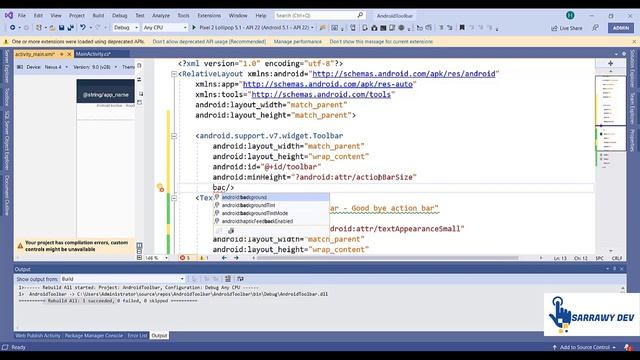This screenshot has height=360, width=640.
Task: Click the Visual Studio logo icon
Action: tap(9, 16)
